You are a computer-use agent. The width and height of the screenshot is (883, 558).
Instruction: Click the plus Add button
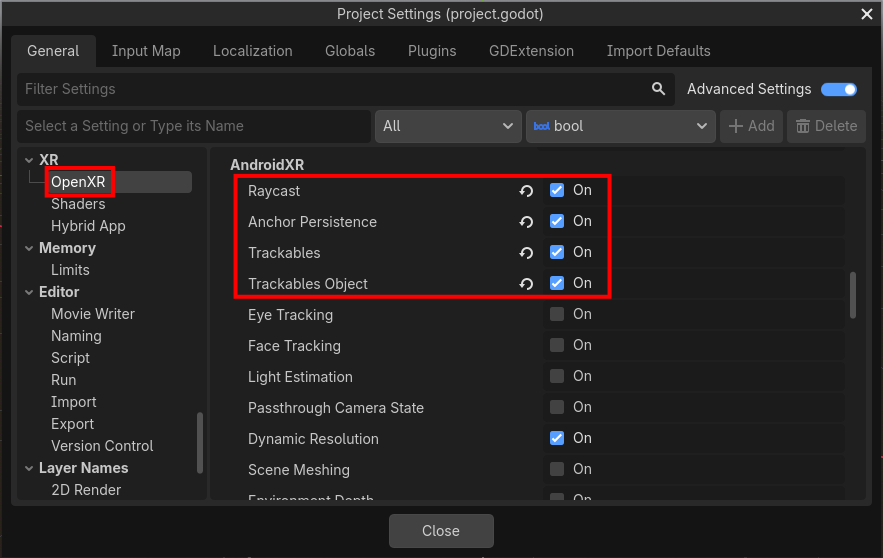coord(751,126)
